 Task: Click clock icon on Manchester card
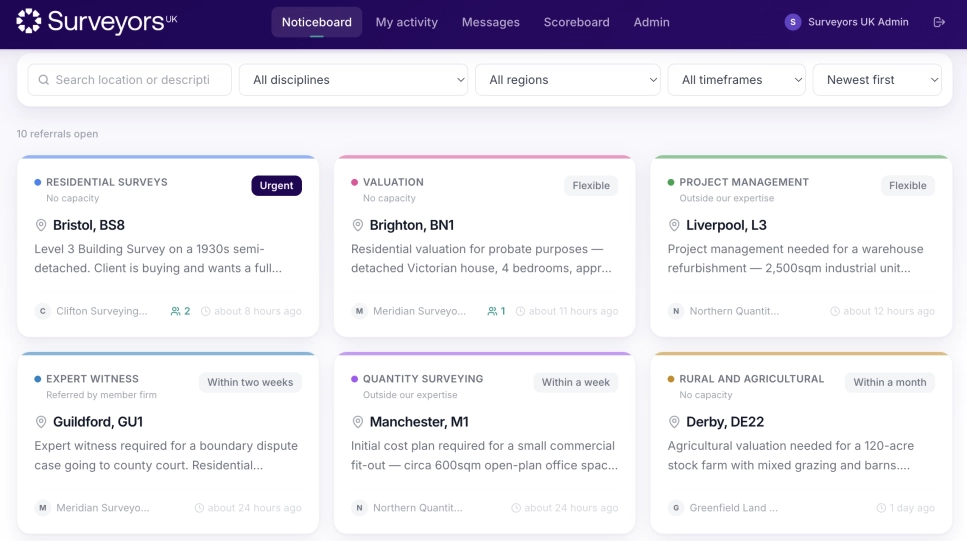(x=516, y=508)
